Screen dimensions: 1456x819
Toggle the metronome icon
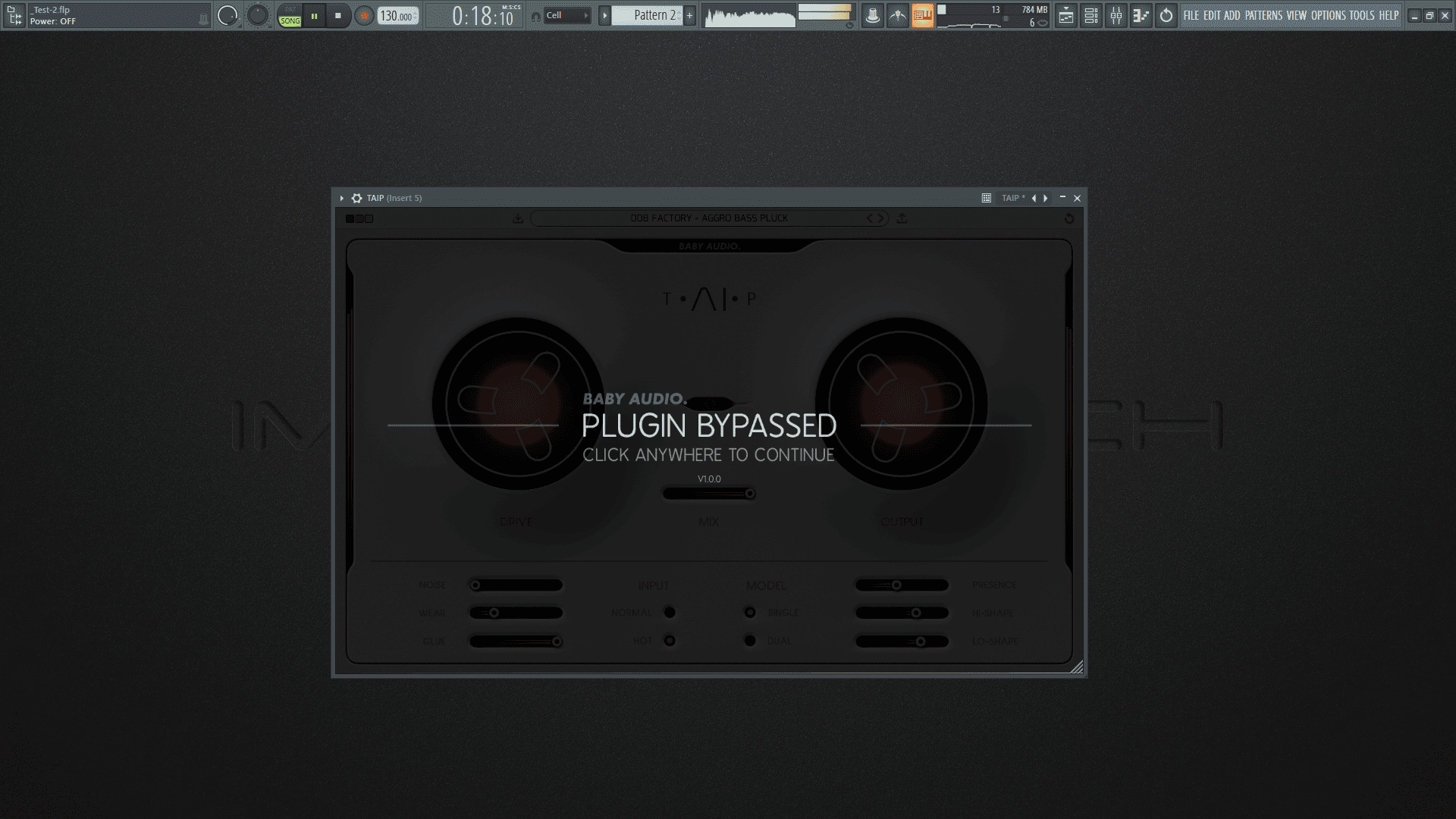click(x=872, y=15)
